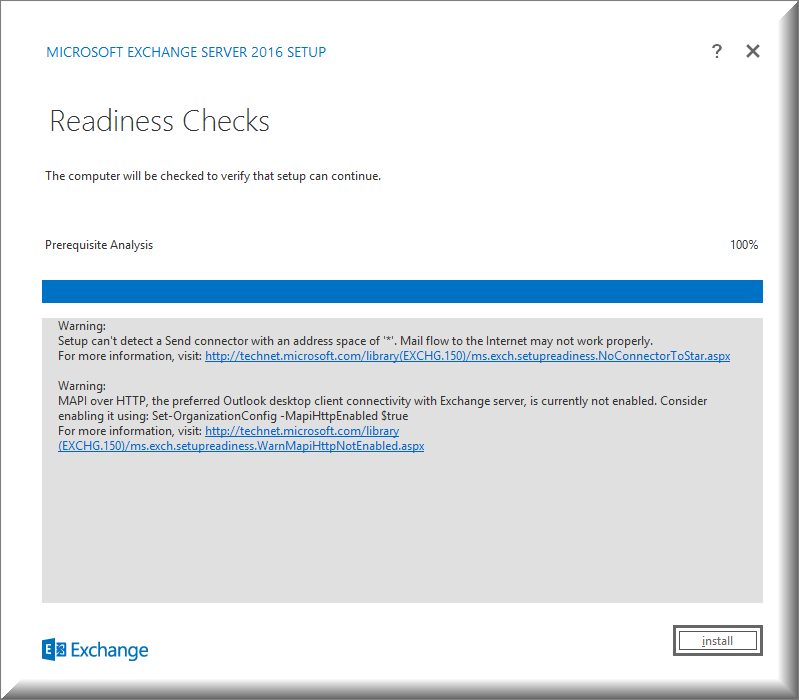Click the 100% progress value

[744, 245]
